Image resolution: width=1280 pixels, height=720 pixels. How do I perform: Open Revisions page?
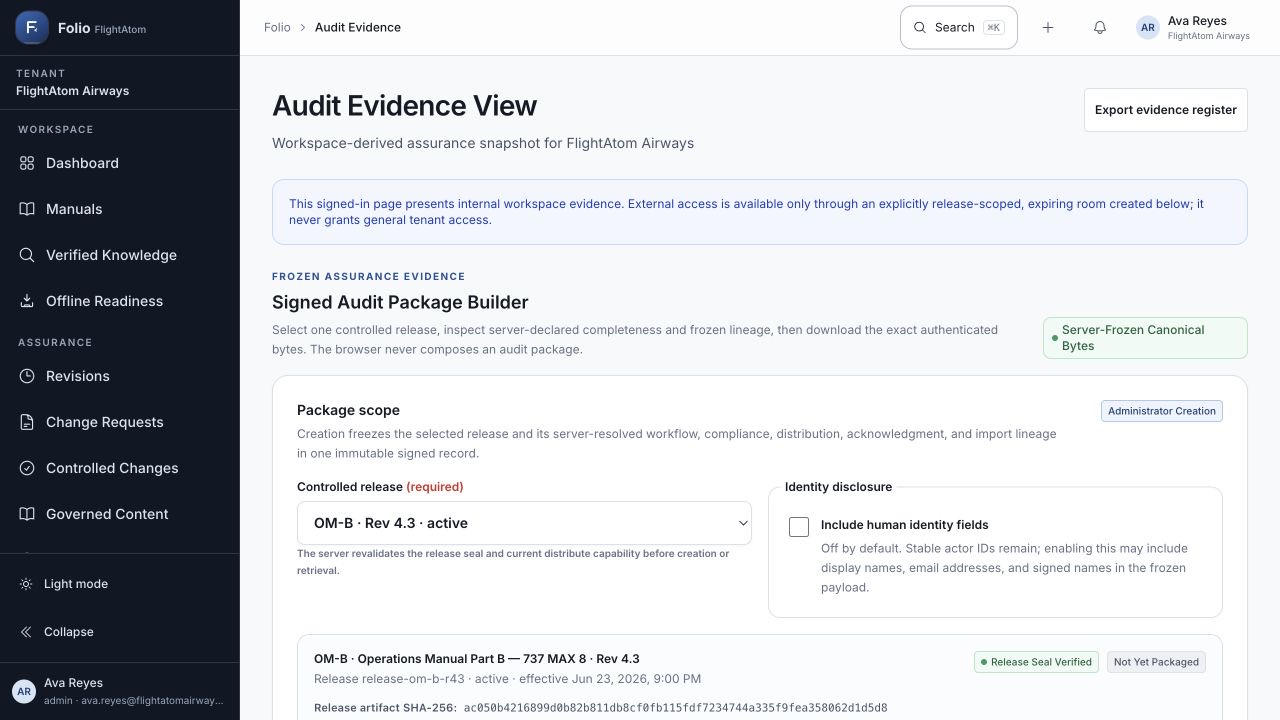pyautogui.click(x=120, y=376)
